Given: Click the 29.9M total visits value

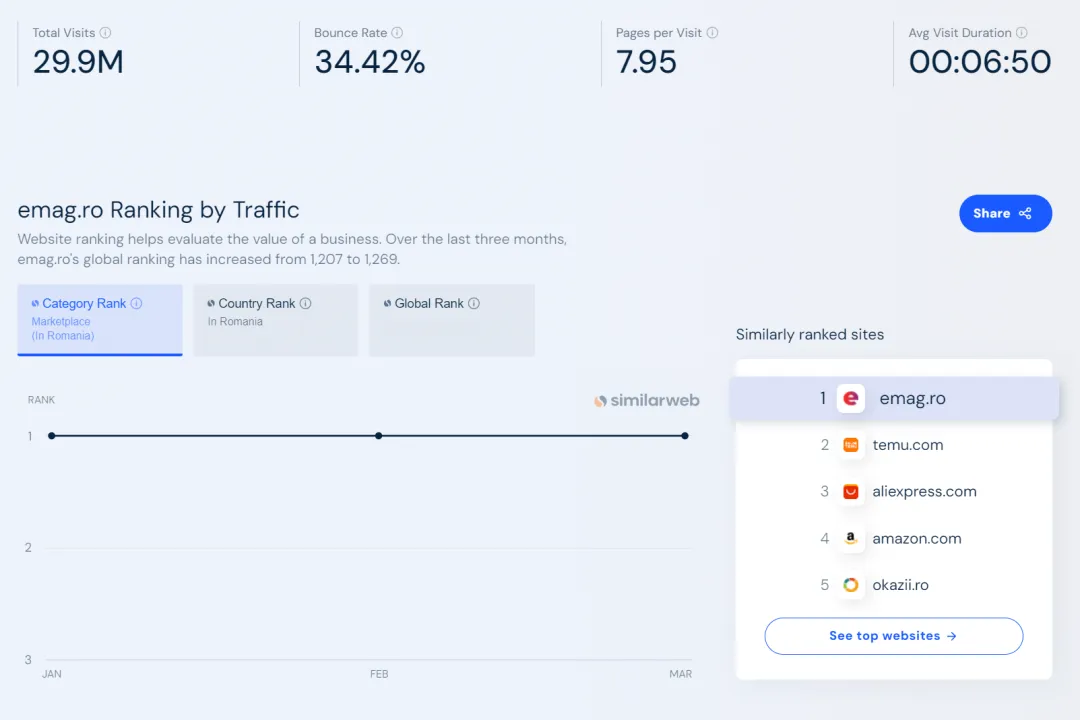Looking at the screenshot, I should point(78,62).
